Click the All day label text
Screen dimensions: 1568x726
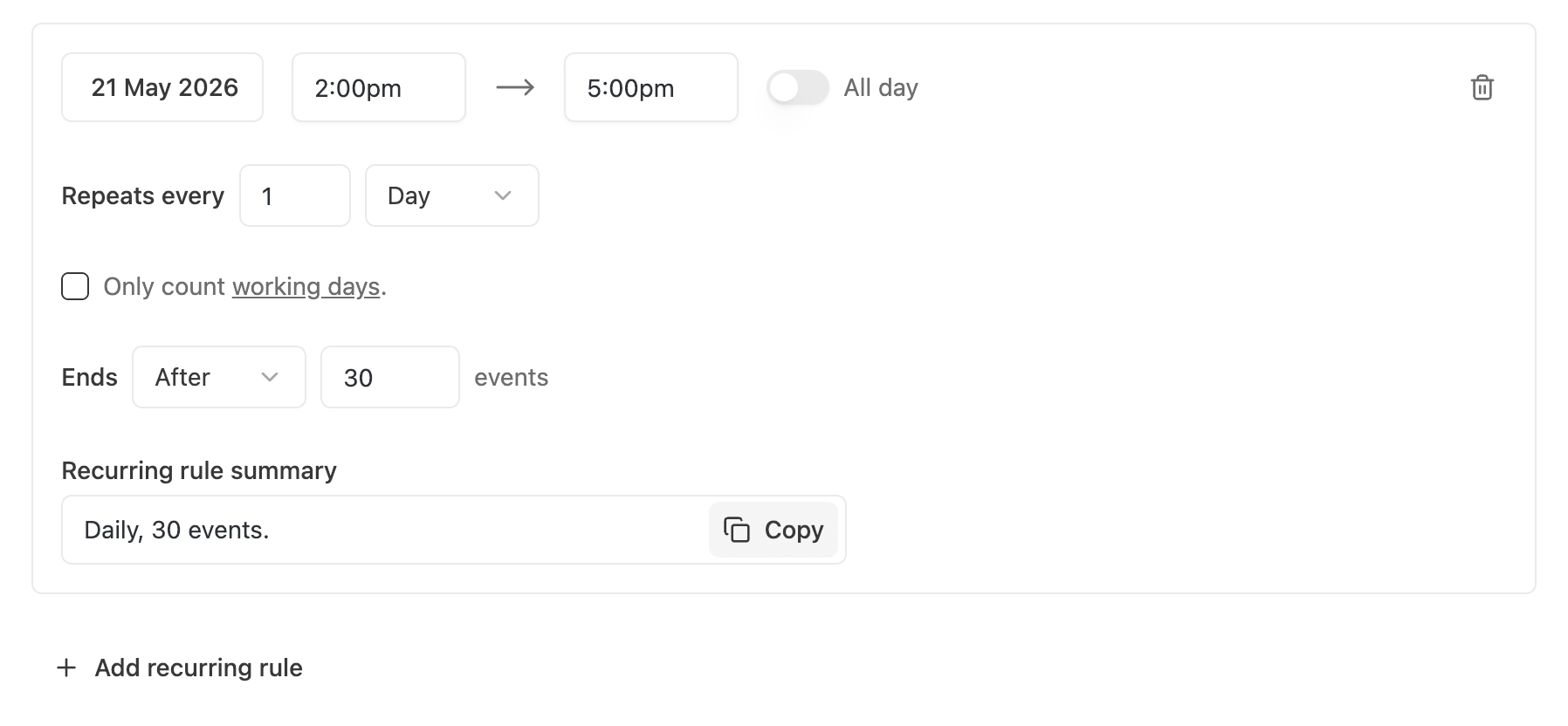[880, 87]
